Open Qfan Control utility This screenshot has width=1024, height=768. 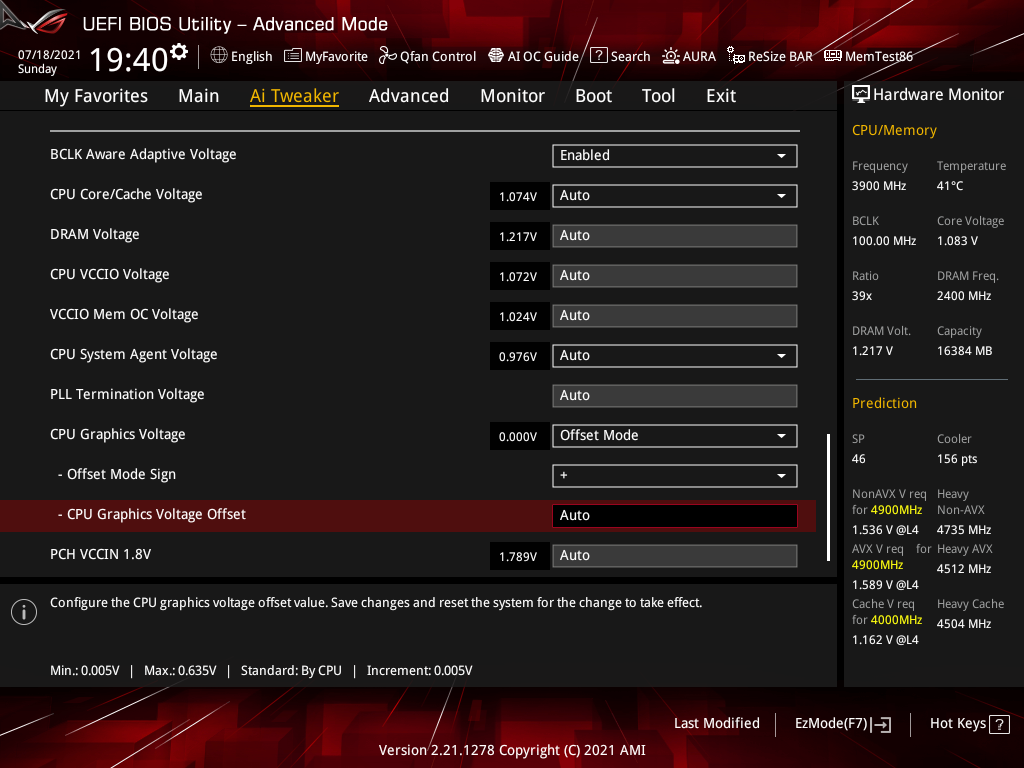[x=427, y=56]
